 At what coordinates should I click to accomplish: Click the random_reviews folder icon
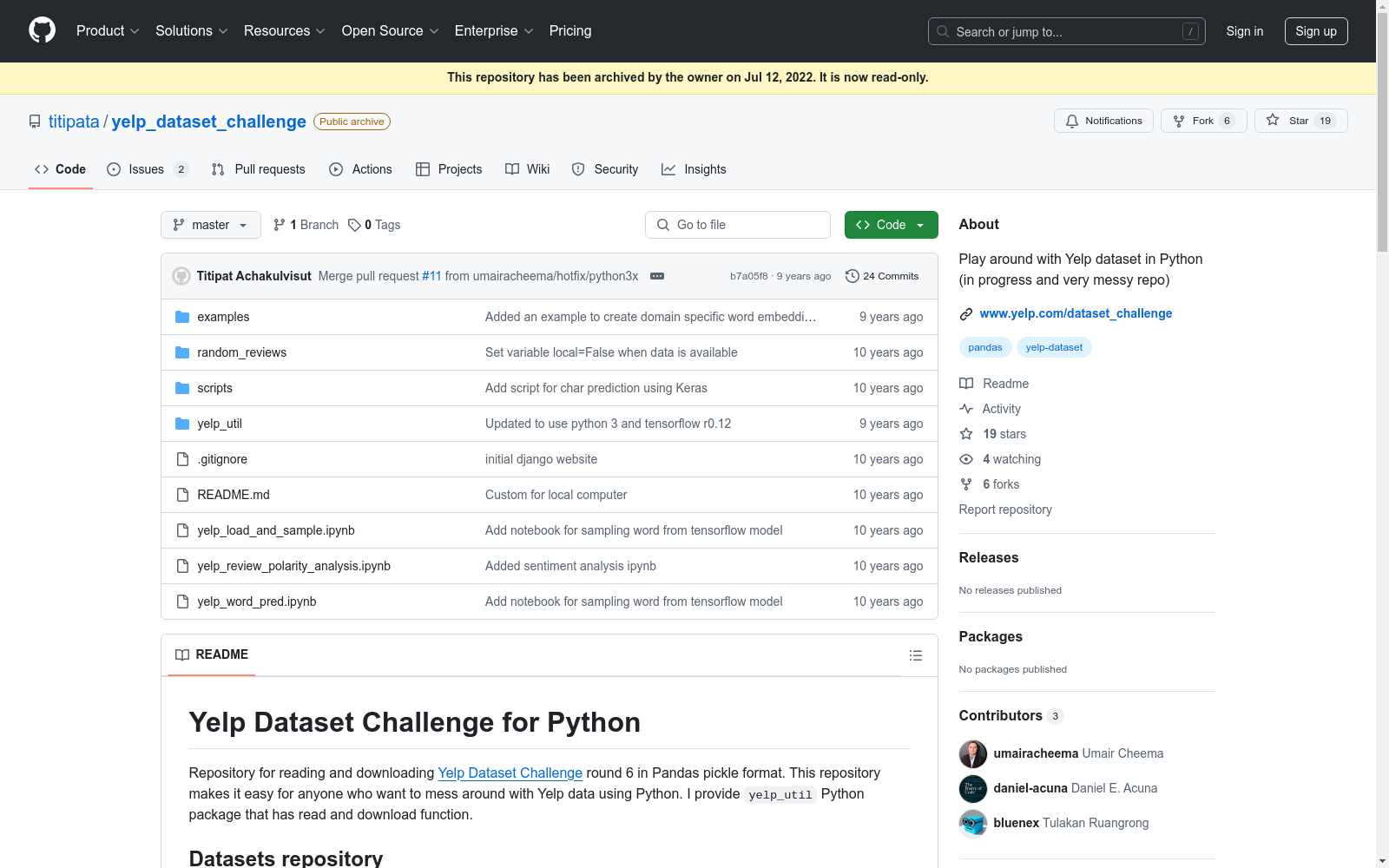pos(182,352)
